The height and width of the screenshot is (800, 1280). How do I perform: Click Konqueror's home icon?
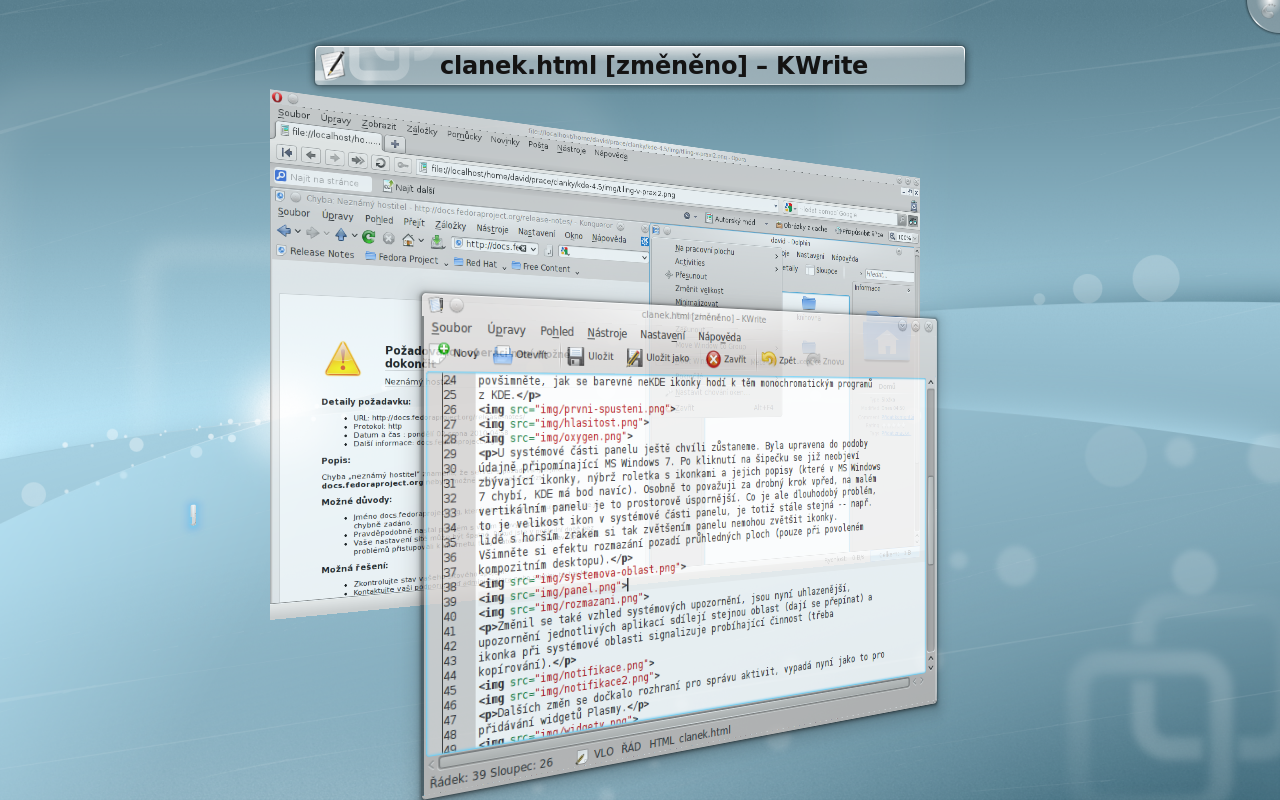point(408,240)
